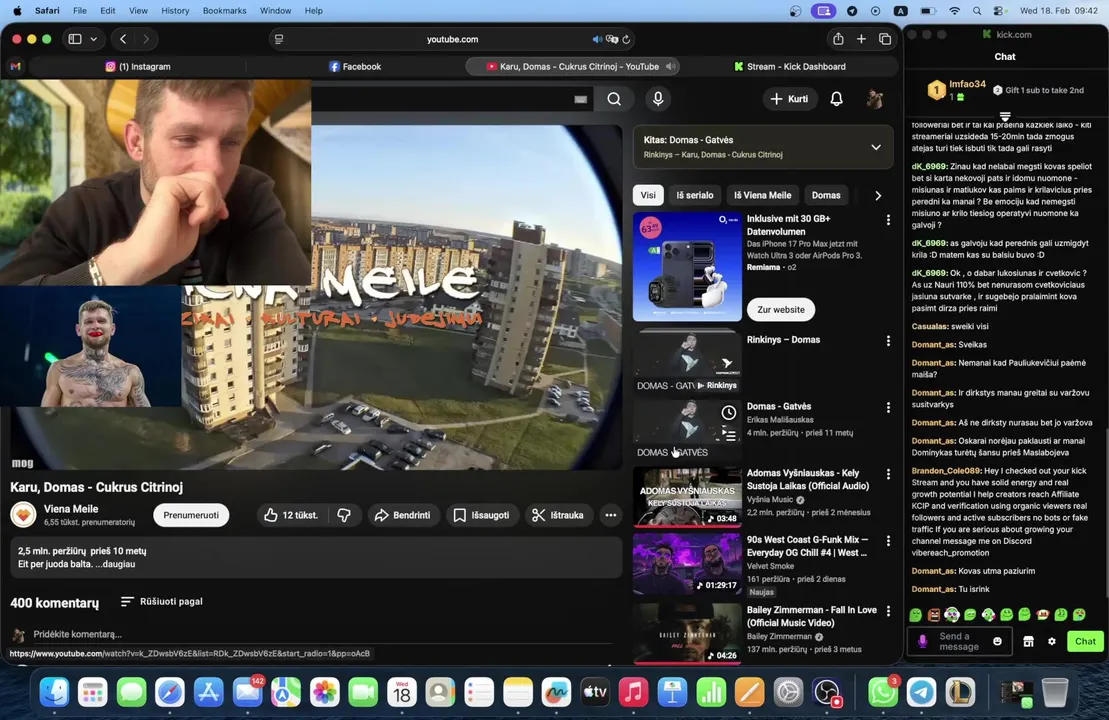Open Kick chat shop icon
Screen dimensions: 1109x720
1028,641
